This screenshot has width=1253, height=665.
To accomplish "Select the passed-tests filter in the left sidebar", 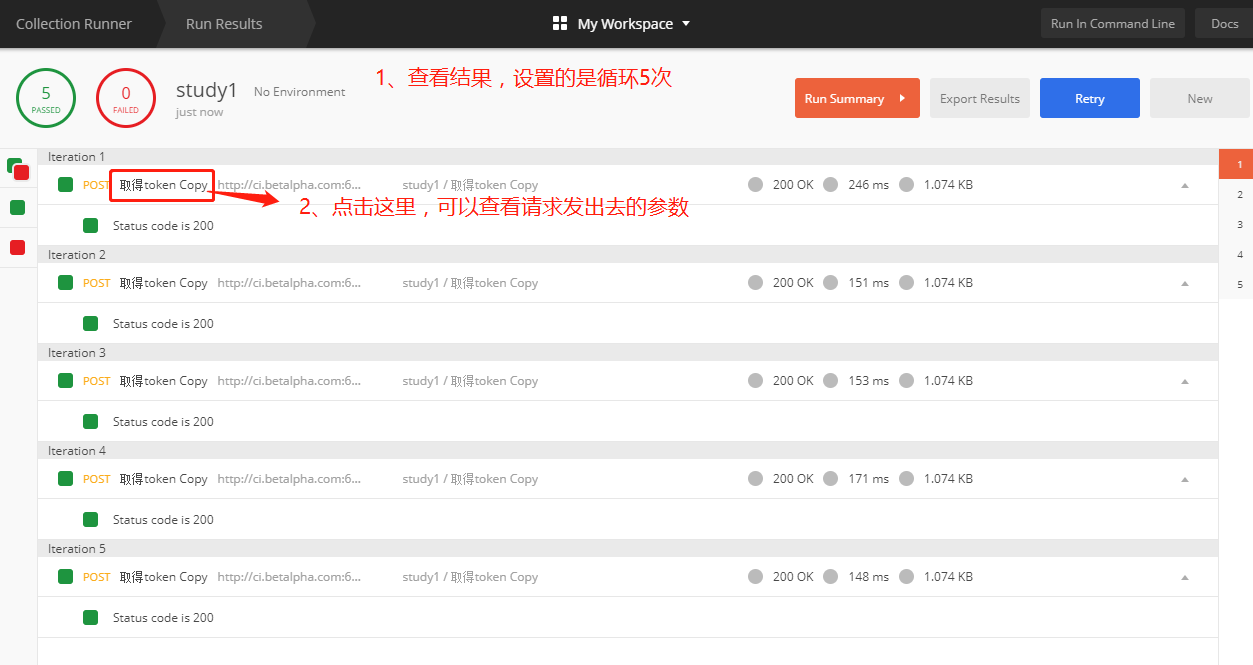I will click(15, 207).
